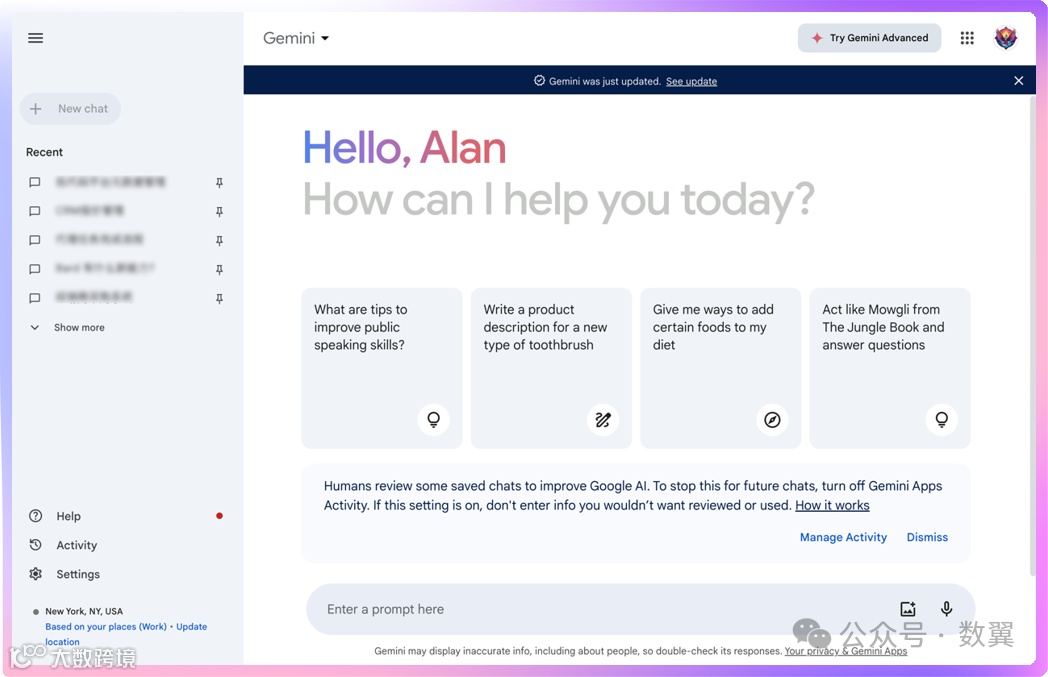Click the Settings gear icon
The image size is (1048, 677).
[35, 574]
